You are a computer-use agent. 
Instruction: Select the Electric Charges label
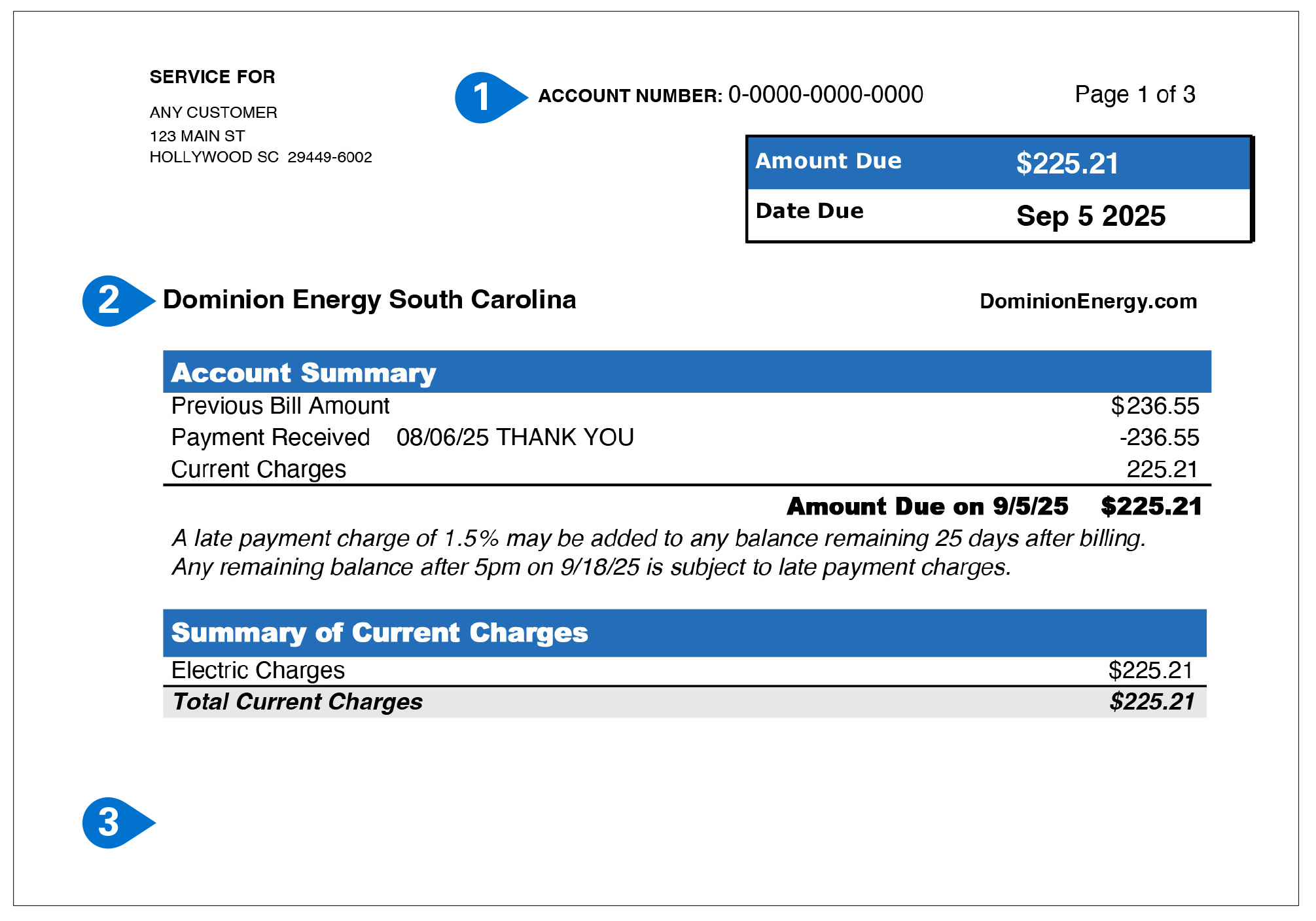[x=258, y=670]
